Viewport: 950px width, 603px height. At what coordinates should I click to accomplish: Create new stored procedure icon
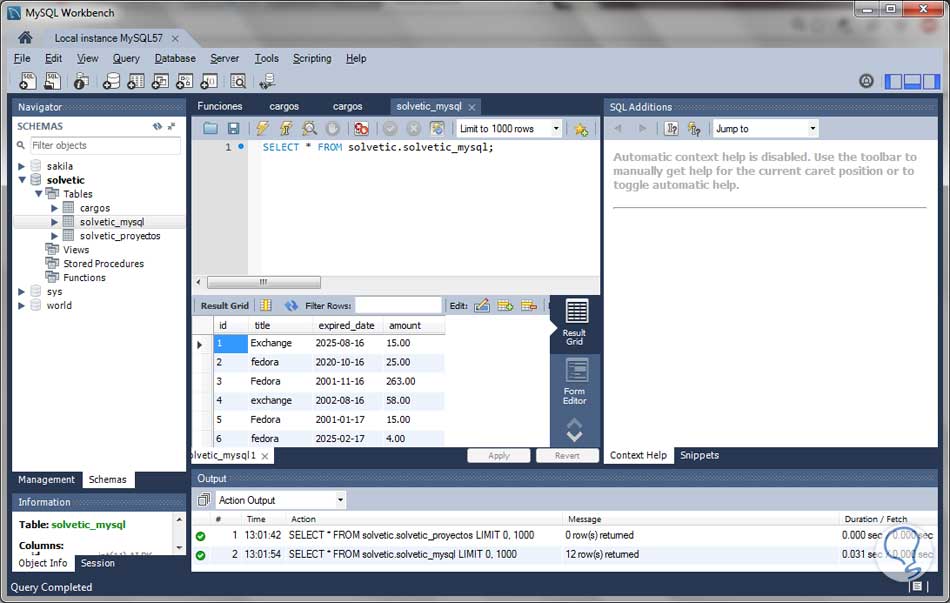tap(184, 81)
